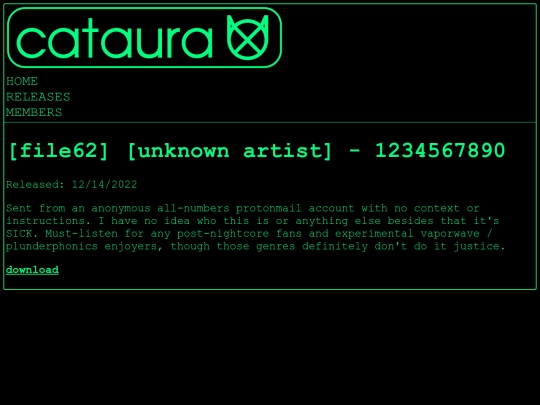Open the RELEASES section
540x405 pixels.
[x=38, y=97]
